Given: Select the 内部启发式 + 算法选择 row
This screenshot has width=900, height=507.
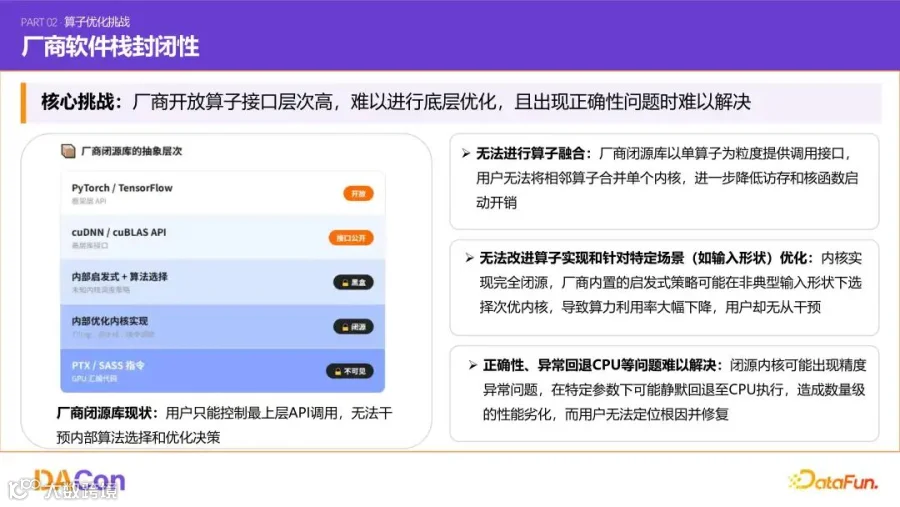Looking at the screenshot, I should coord(223,282).
